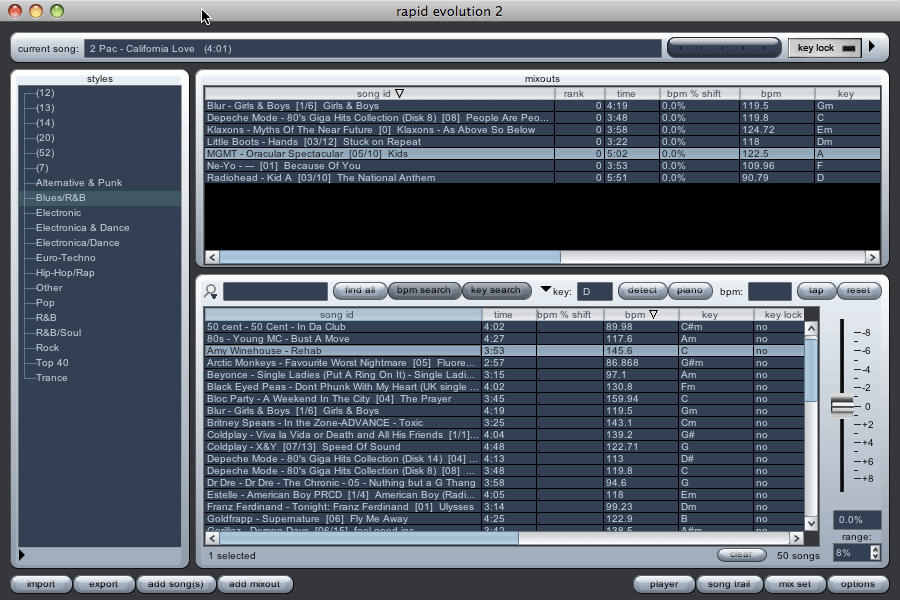Open the dropdown triangle before key field
Screen dimensions: 900x600
[x=545, y=290]
